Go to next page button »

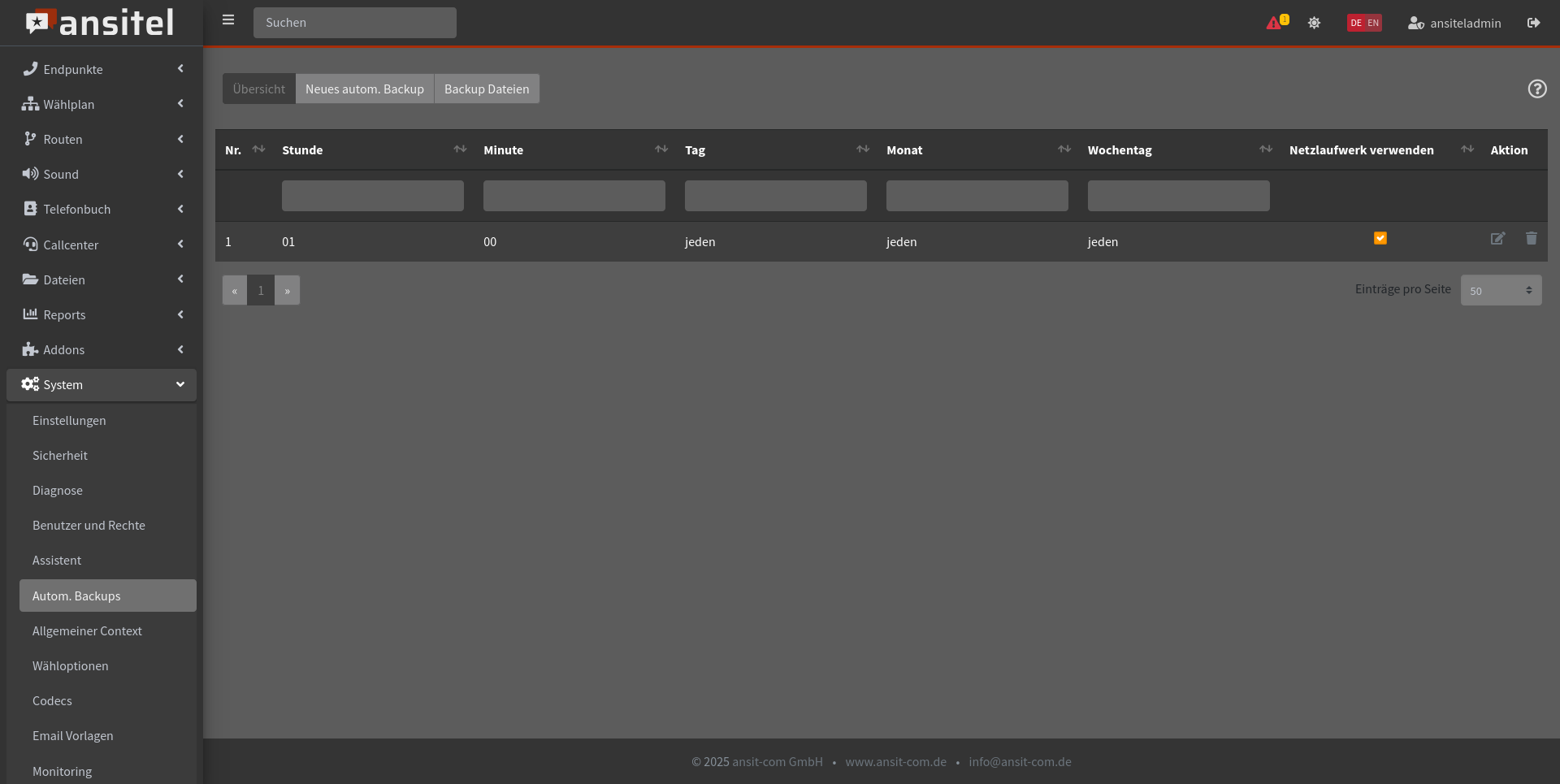click(287, 290)
